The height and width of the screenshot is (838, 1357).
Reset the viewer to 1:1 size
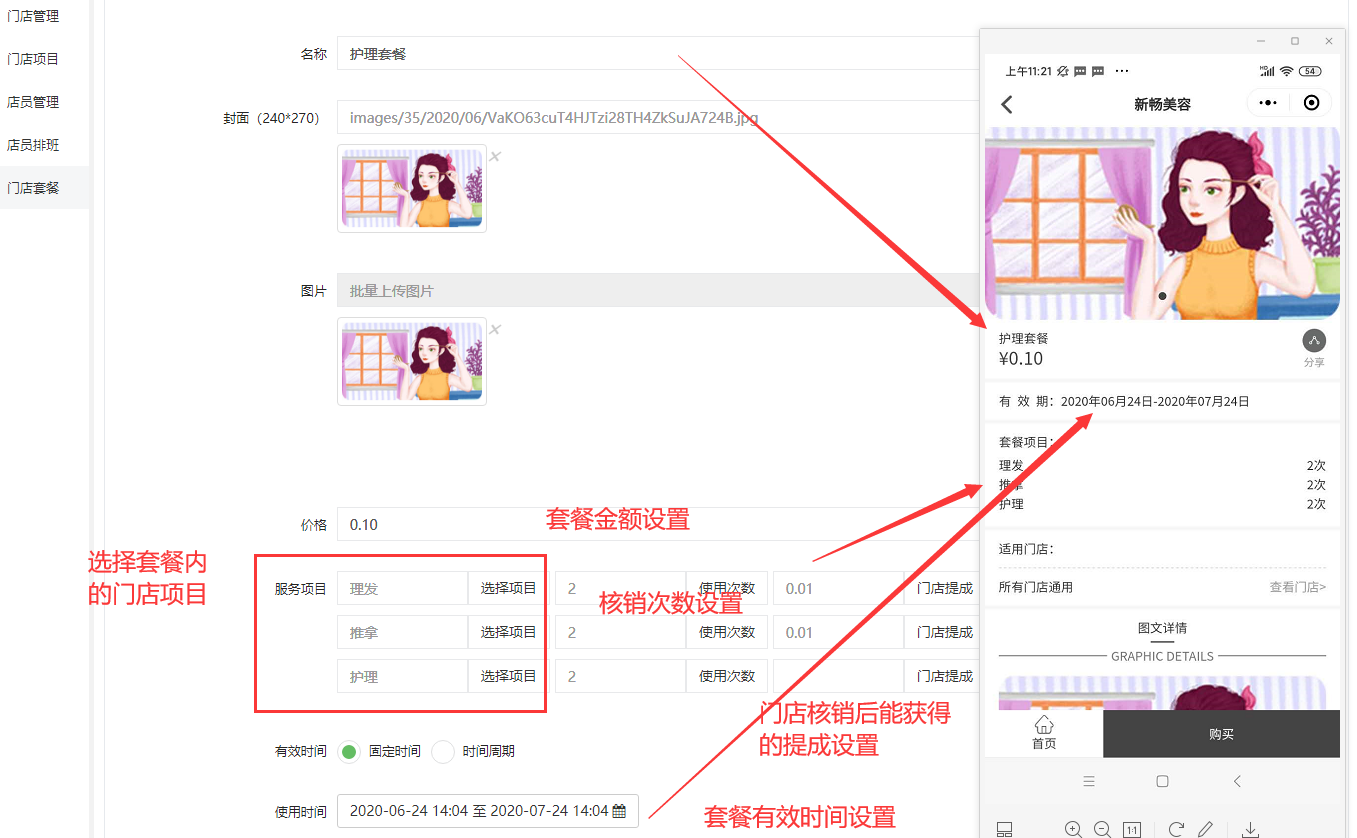click(x=1132, y=829)
